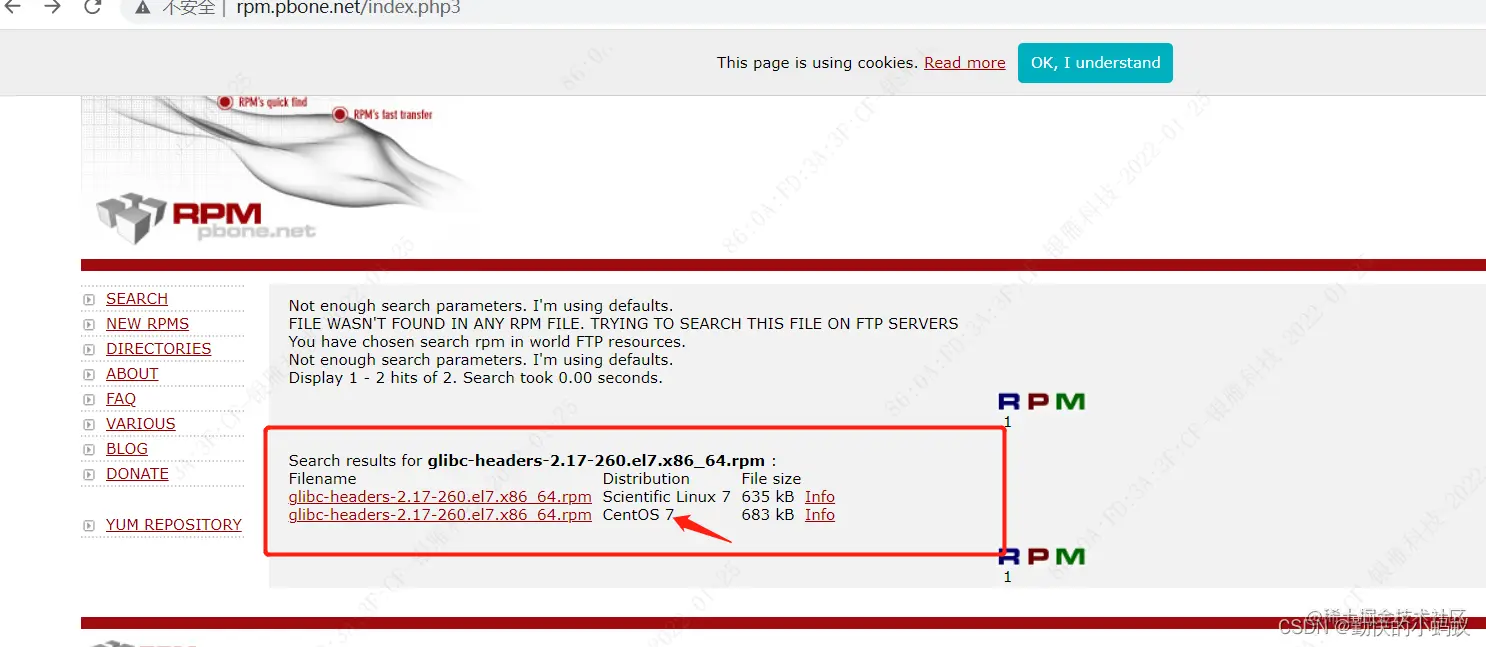The width and height of the screenshot is (1486, 647).
Task: Click the bullet icon beside YUM REPOSITORY
Action: [x=88, y=526]
